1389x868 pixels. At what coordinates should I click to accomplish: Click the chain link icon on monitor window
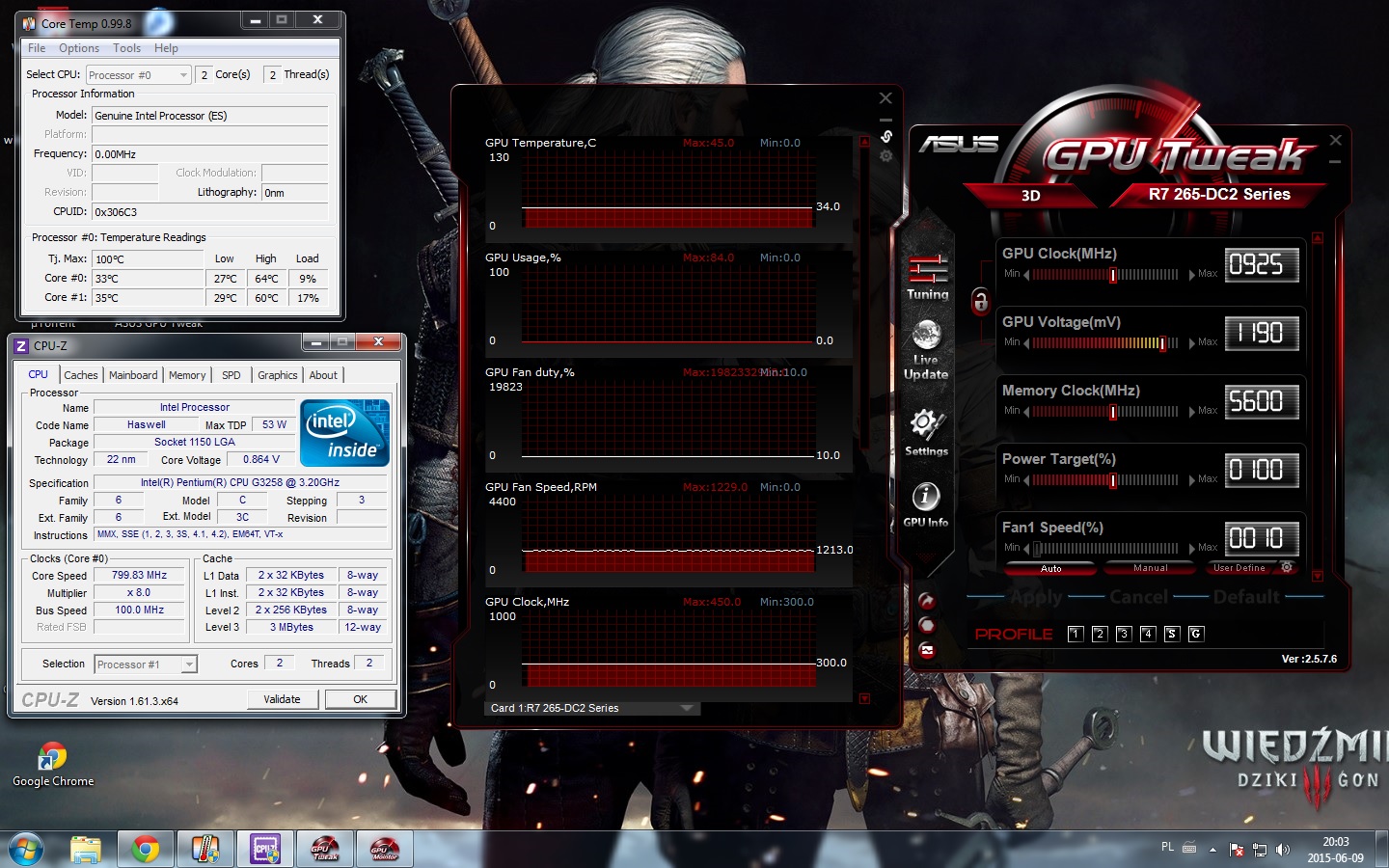click(x=886, y=136)
